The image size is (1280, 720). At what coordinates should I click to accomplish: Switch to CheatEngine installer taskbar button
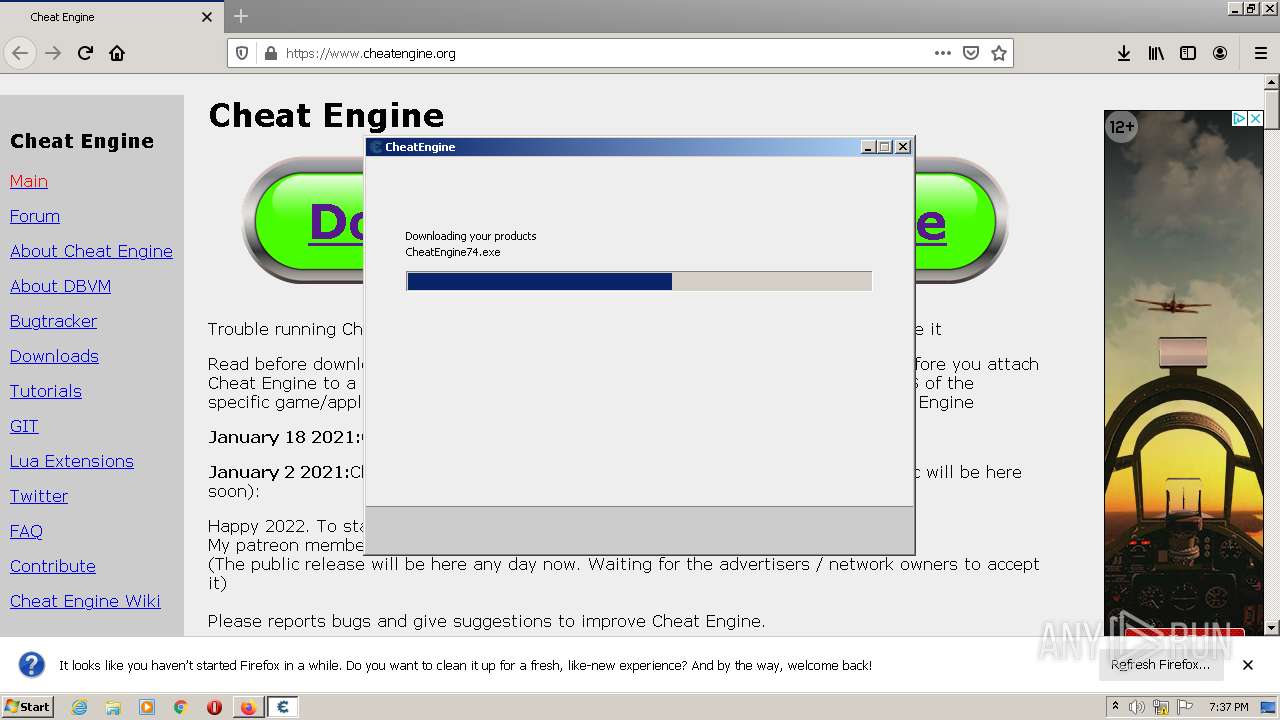(x=282, y=707)
